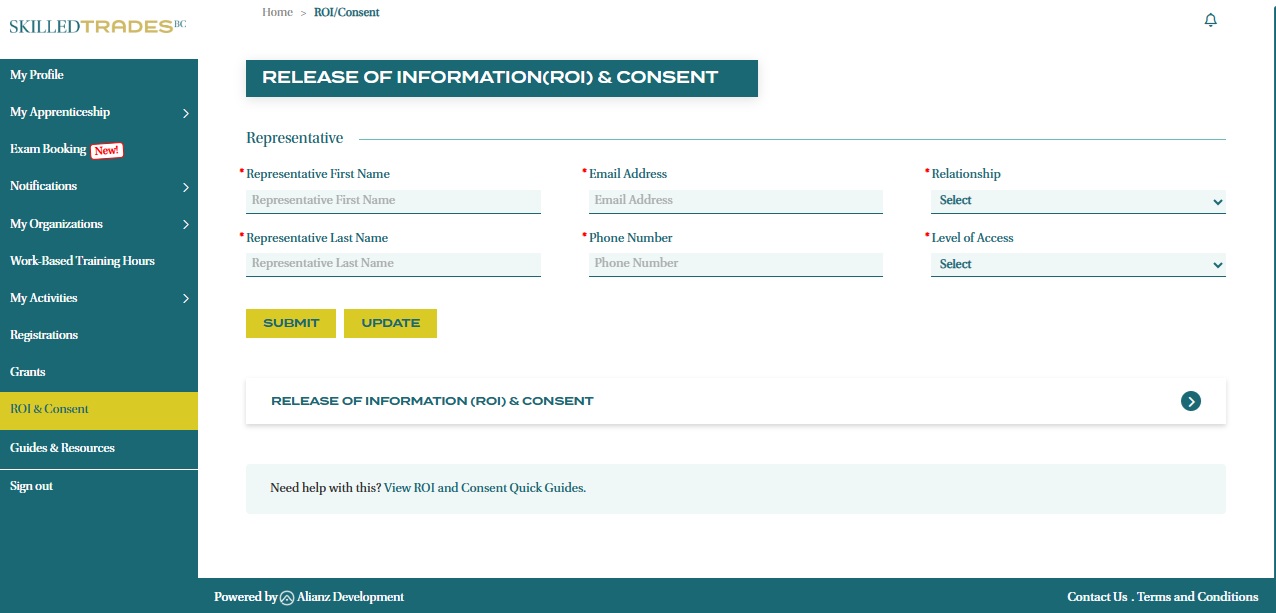Click the notification bell icon

tap(1210, 20)
